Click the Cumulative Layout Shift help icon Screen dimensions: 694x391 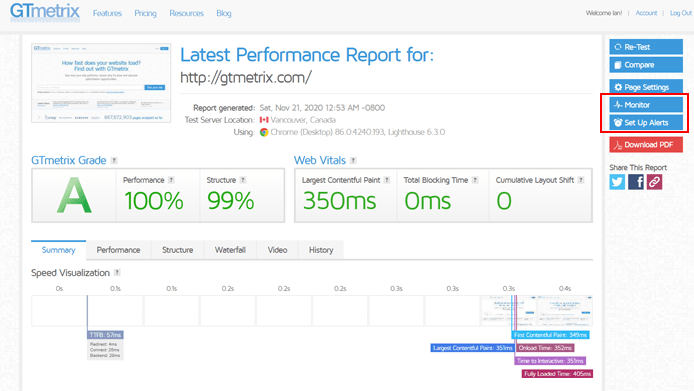pos(581,180)
